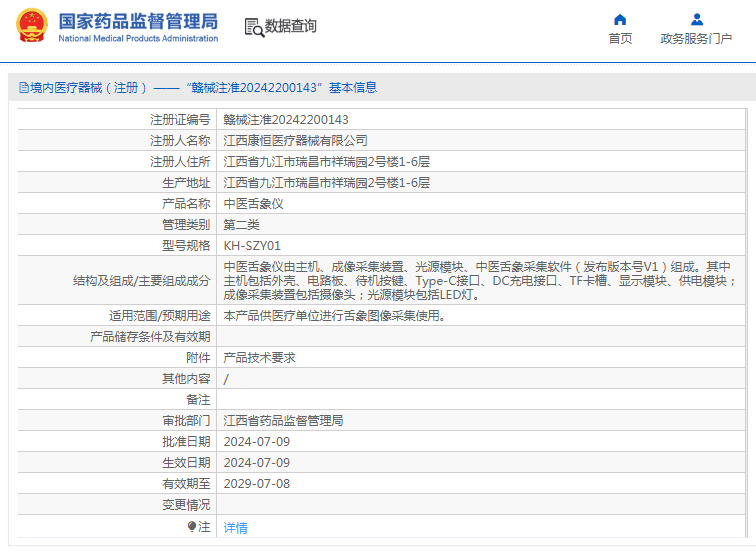Click the 政务服务门户 user icon
This screenshot has height=553, width=756.
697,19
